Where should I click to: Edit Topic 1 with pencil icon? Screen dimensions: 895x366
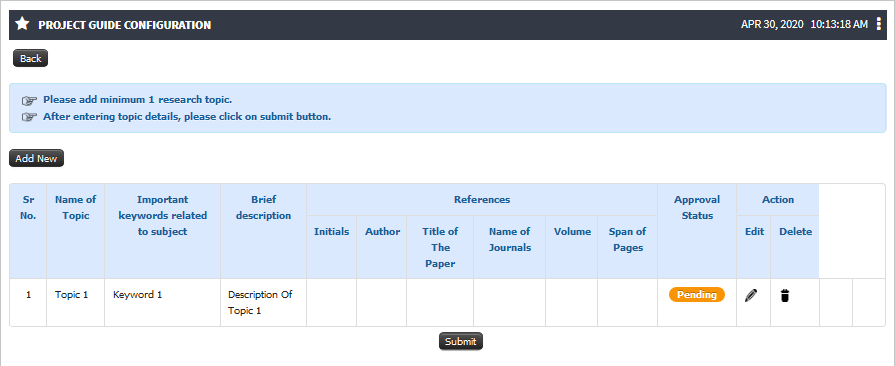tap(751, 295)
